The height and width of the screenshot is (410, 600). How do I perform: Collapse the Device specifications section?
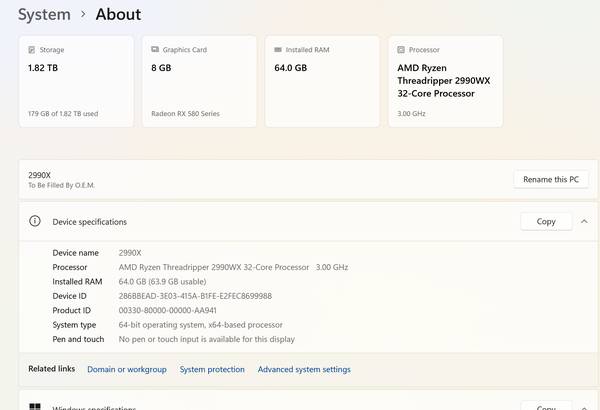[x=584, y=221]
